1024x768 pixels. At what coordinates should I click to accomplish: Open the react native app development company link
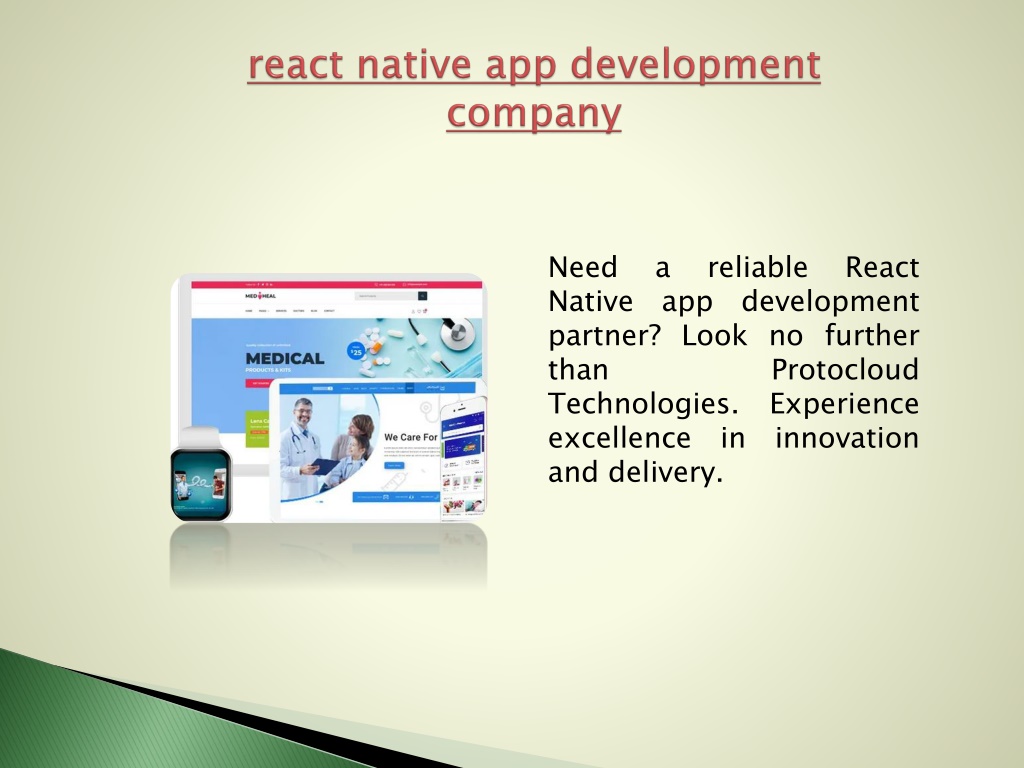click(534, 89)
